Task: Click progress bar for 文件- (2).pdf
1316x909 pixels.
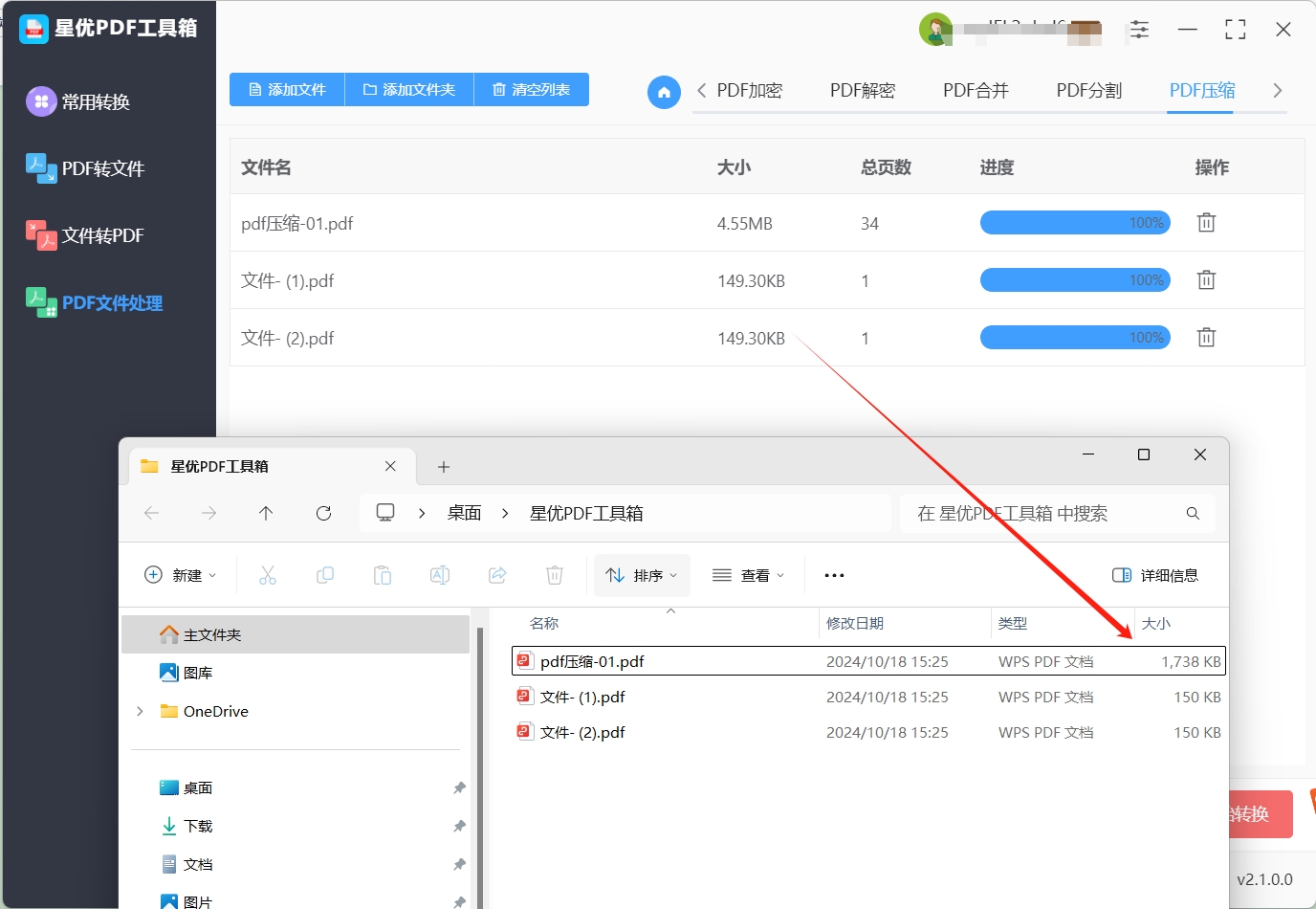Action: click(1075, 338)
